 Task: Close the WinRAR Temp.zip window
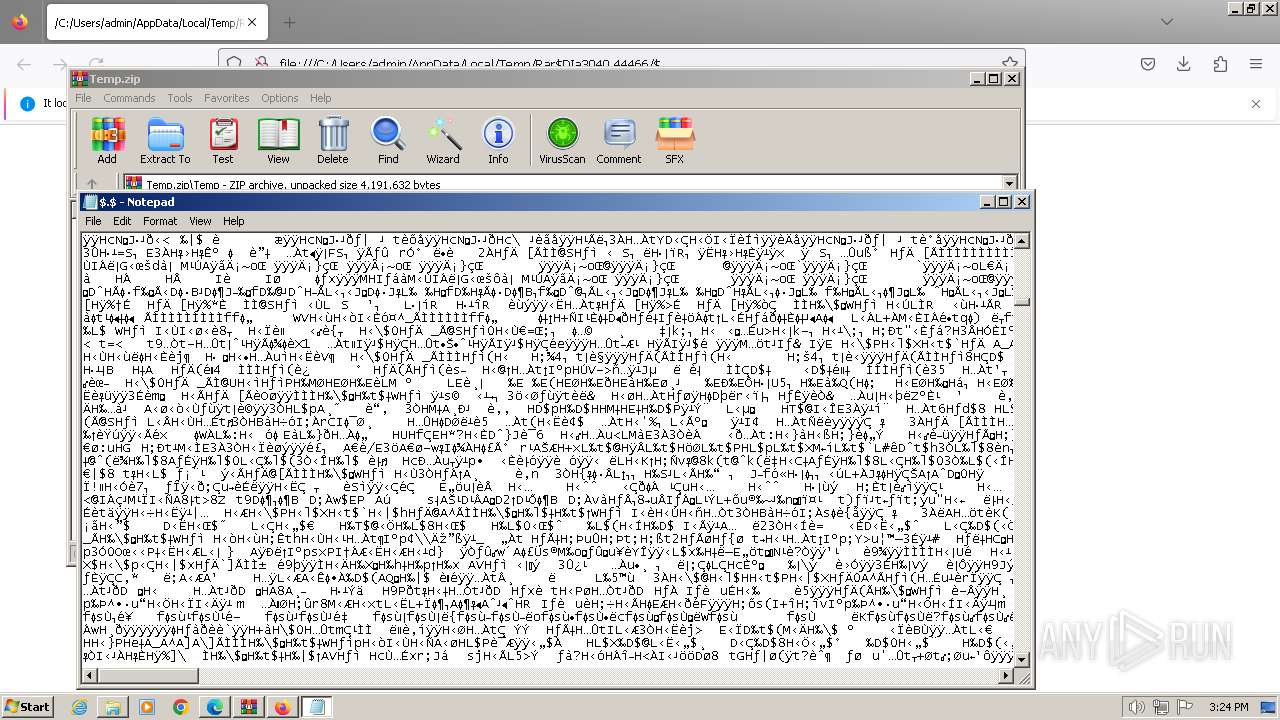tap(1012, 79)
